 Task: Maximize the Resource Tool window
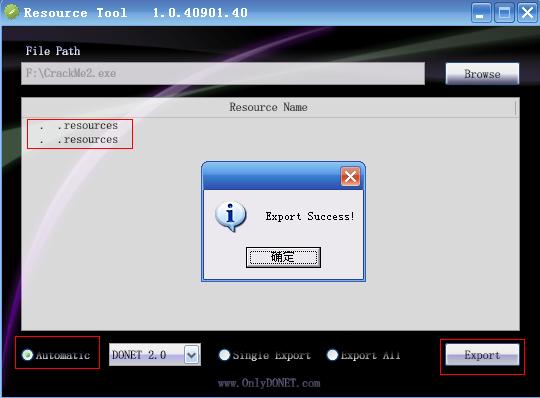tap(504, 13)
